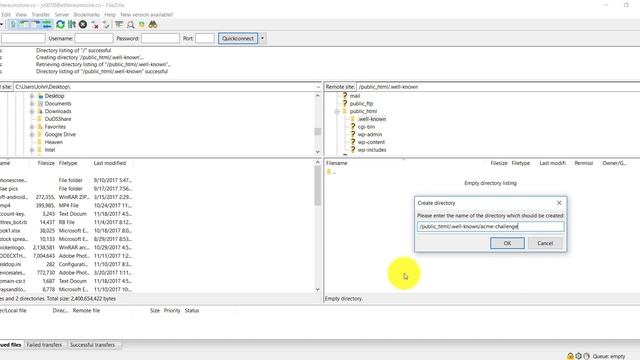Click the question mark icon beside public_ftp
The image size is (640, 360).
345,103
